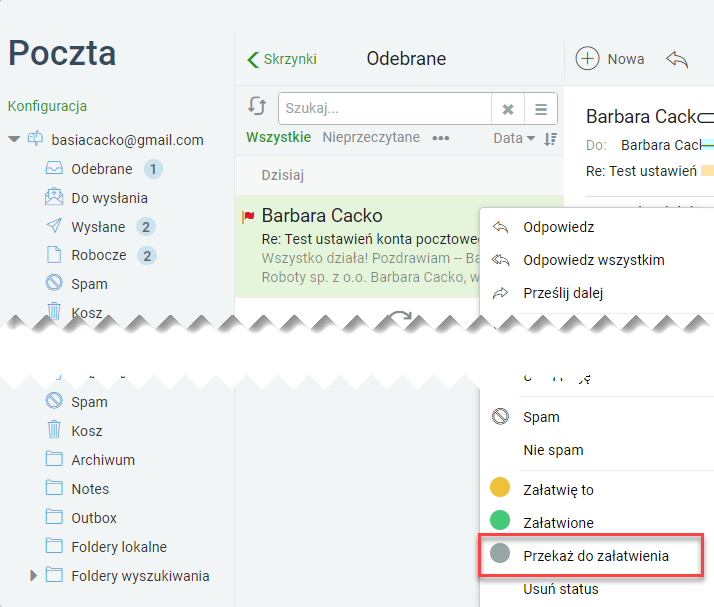This screenshot has height=607, width=714.
Task: Open the Konfiguracja link
Action: click(47, 106)
